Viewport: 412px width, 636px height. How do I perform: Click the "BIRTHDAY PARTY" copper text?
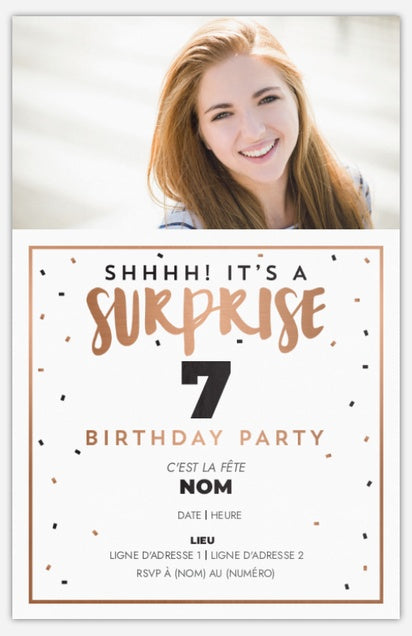click(x=205, y=438)
